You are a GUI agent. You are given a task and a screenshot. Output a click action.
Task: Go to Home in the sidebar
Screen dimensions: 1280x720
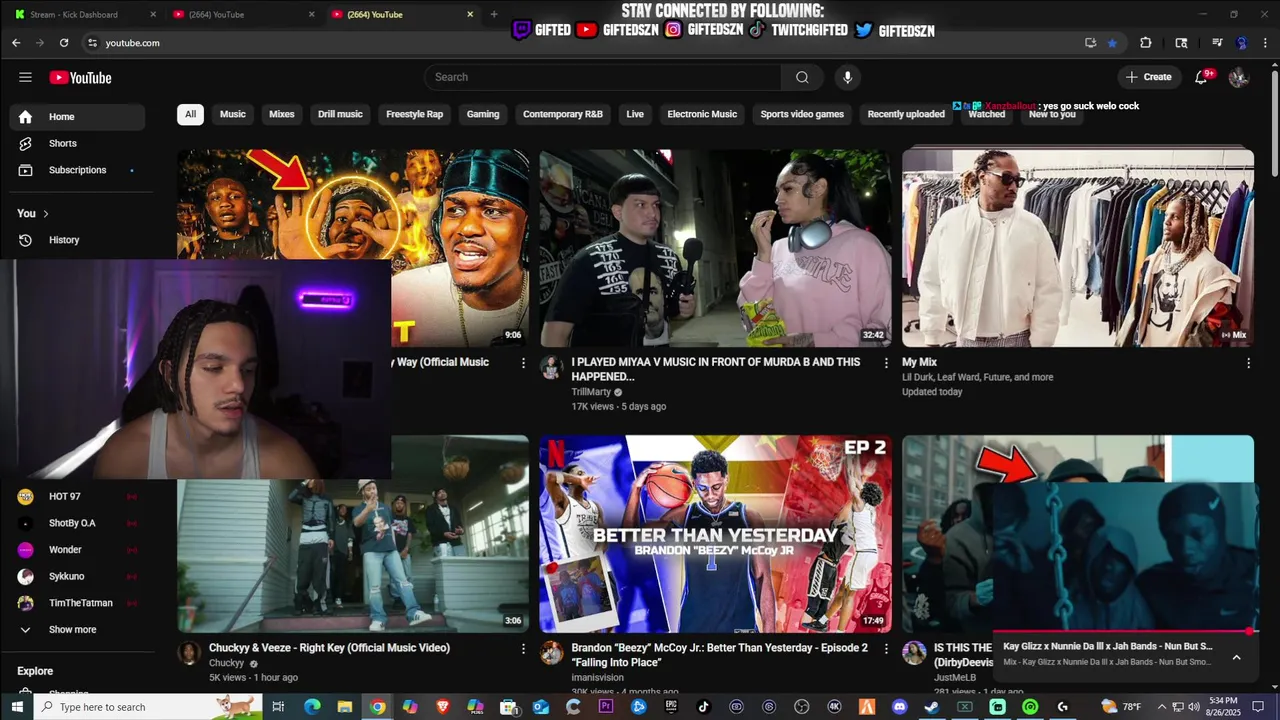tap(77, 117)
